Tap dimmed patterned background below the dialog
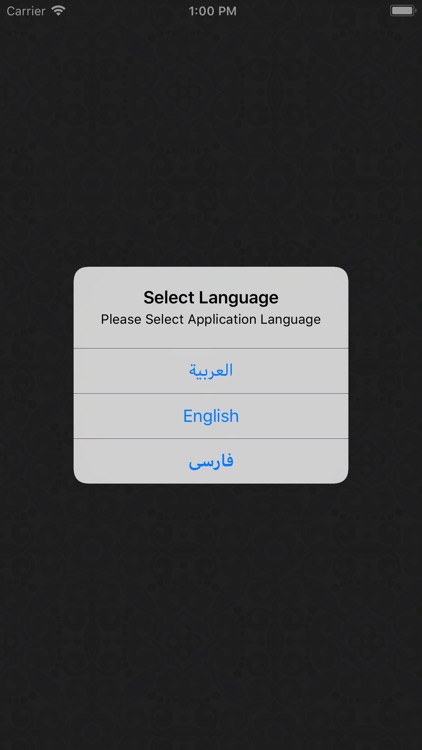422x750 pixels. tap(211, 617)
